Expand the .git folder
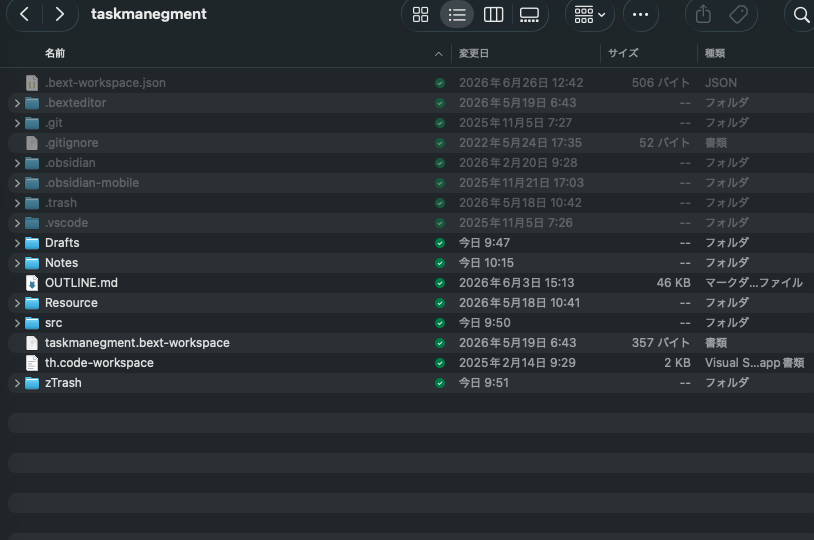This screenshot has width=814, height=540. point(17,123)
